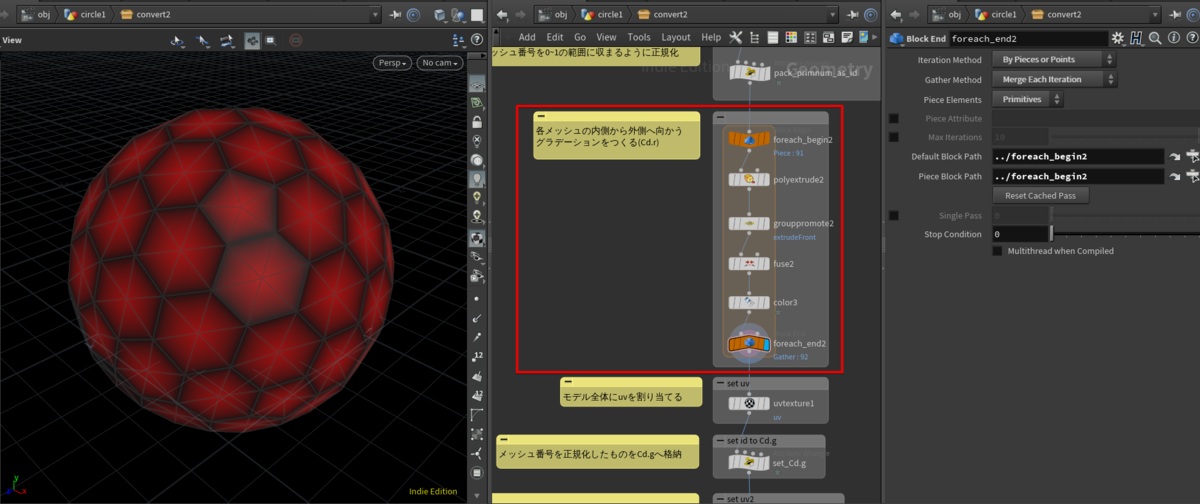The image size is (1200, 504).
Task: Click the magnifier search icon in parameters
Action: (1154, 38)
